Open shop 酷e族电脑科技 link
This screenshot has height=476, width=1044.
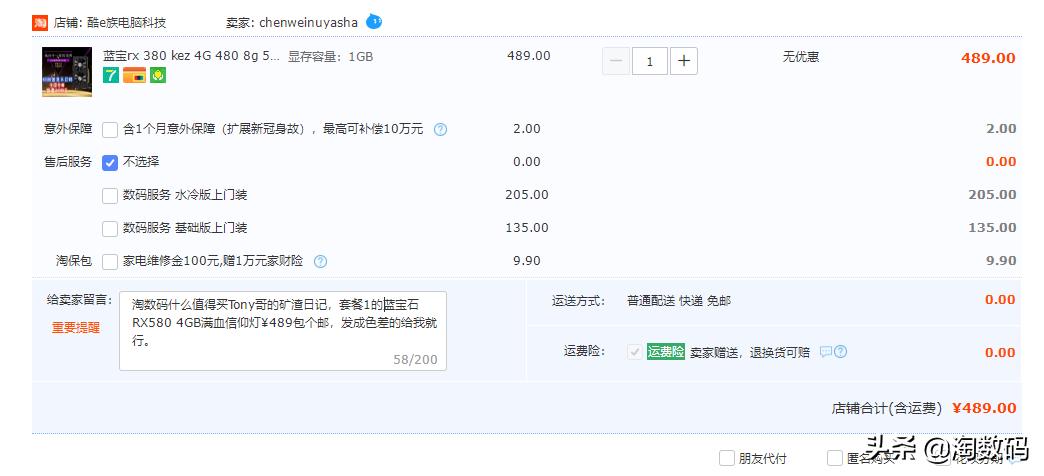coord(127,23)
